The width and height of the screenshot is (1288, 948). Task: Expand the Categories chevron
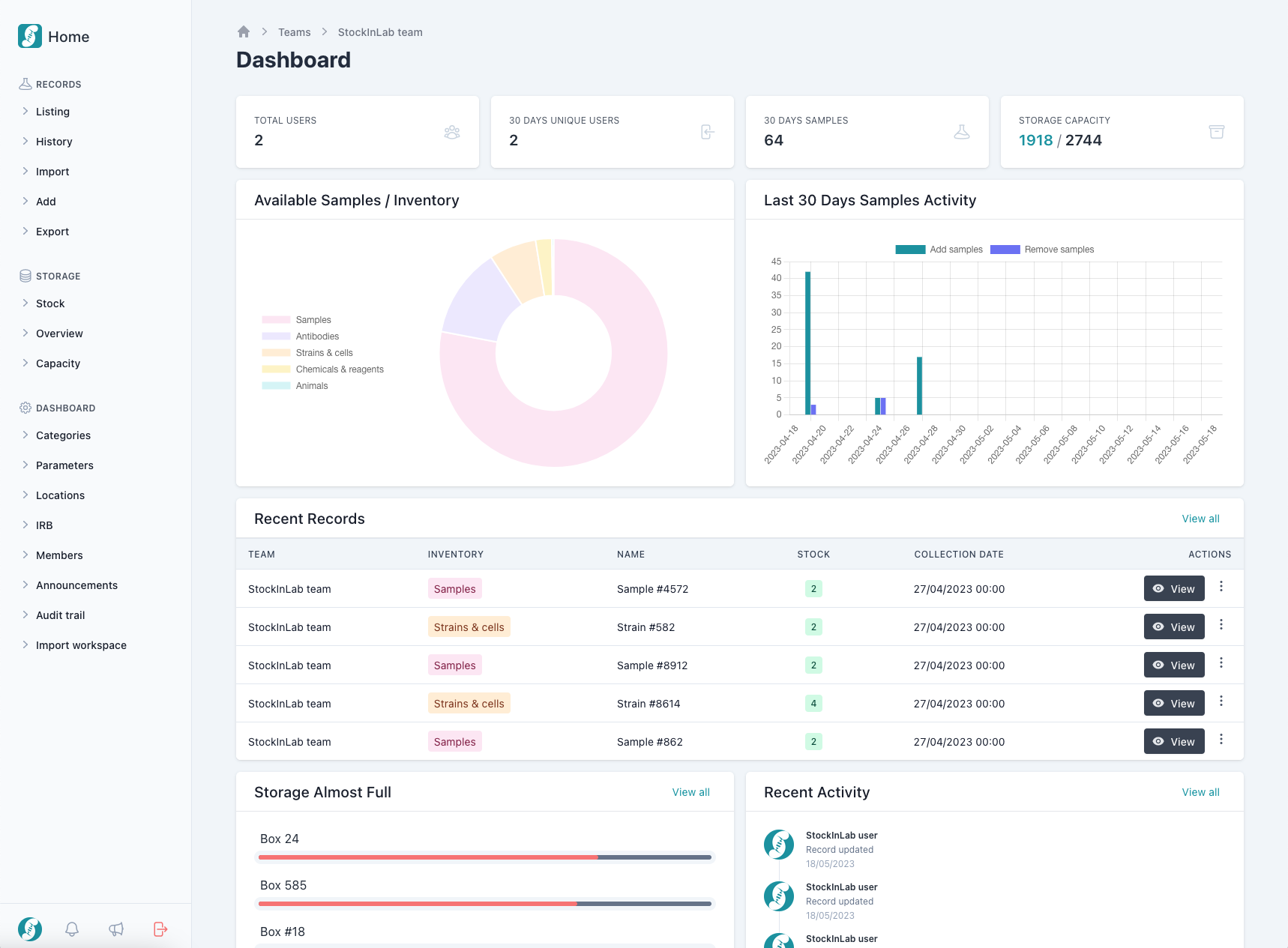[x=25, y=435]
